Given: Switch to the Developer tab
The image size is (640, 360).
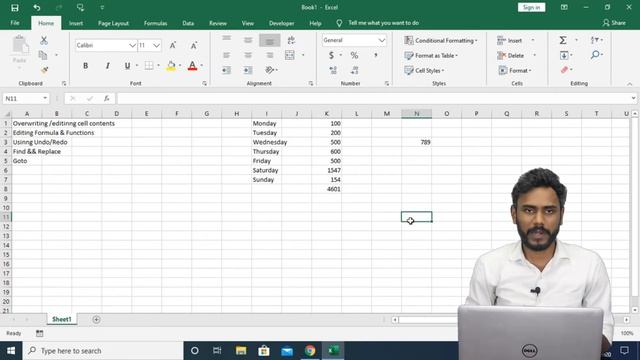Looking at the screenshot, I should (x=282, y=23).
